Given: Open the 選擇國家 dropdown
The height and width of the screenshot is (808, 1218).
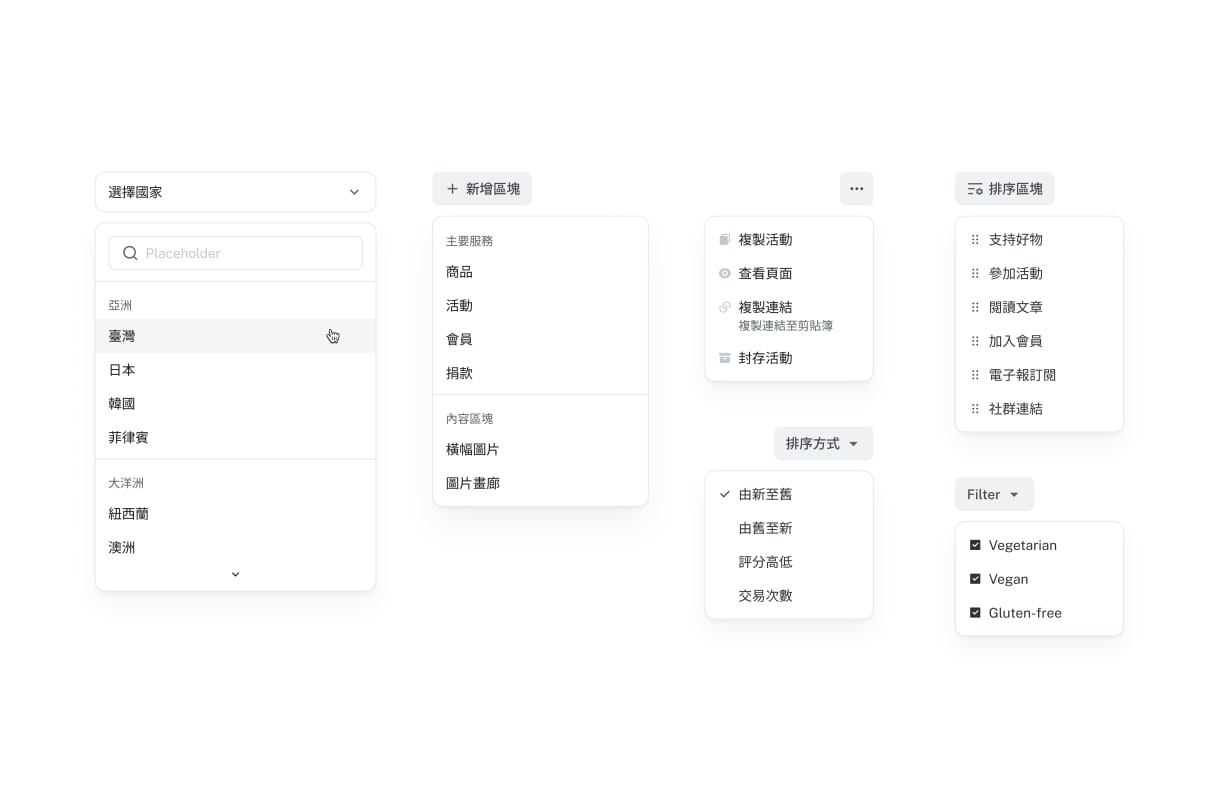Looking at the screenshot, I should tap(236, 192).
